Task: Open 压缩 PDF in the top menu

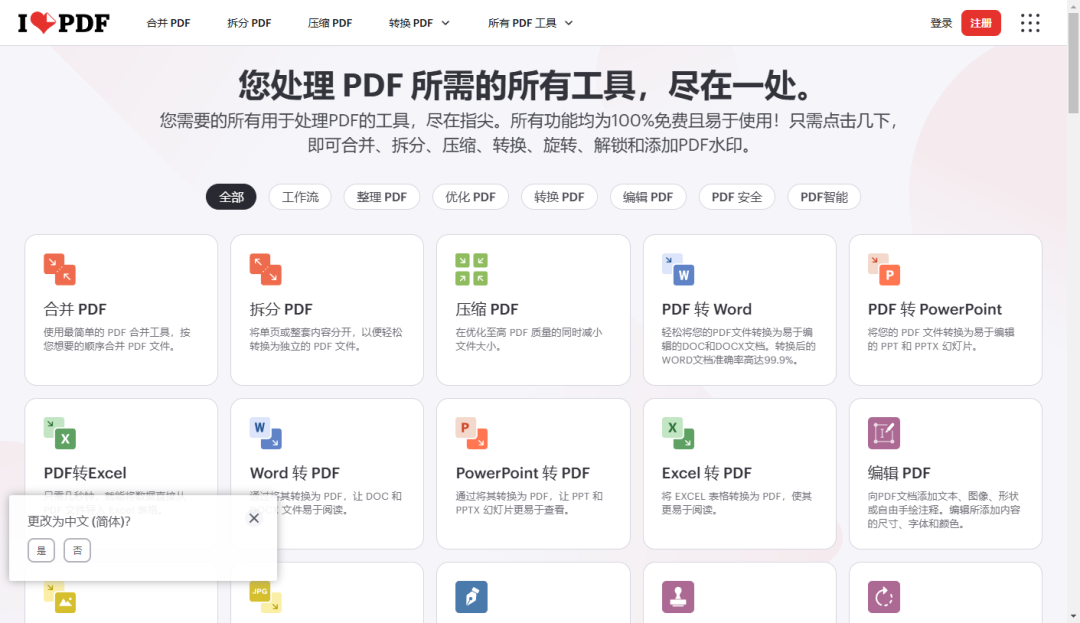Action: 330,23
